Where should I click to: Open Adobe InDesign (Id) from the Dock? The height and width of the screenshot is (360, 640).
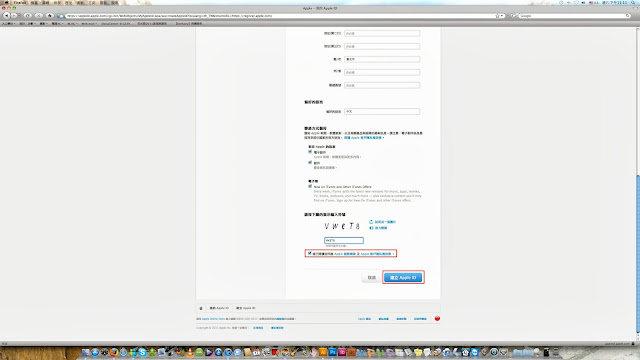[342, 352]
